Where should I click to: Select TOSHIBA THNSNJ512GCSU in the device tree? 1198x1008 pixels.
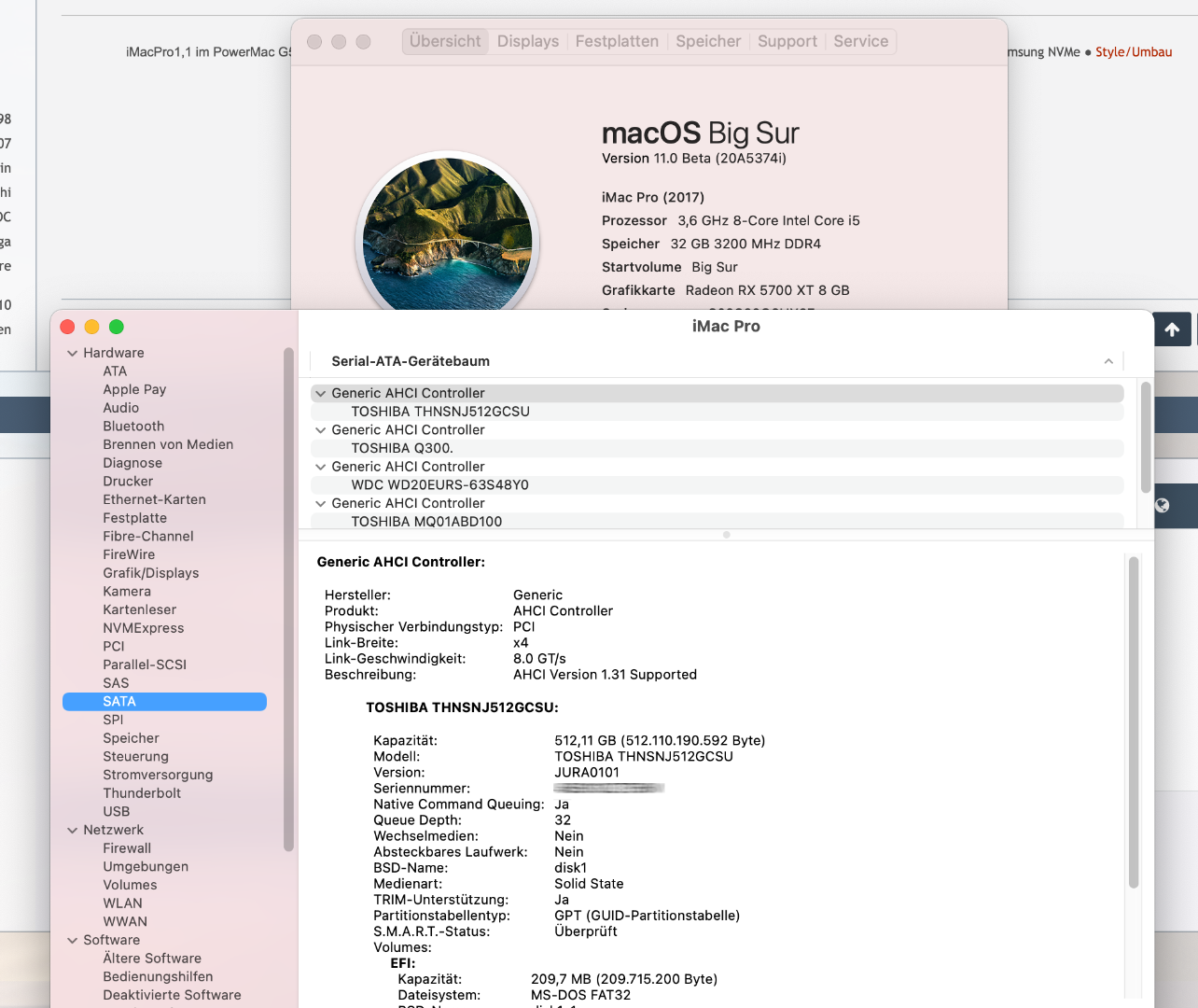pos(717,412)
